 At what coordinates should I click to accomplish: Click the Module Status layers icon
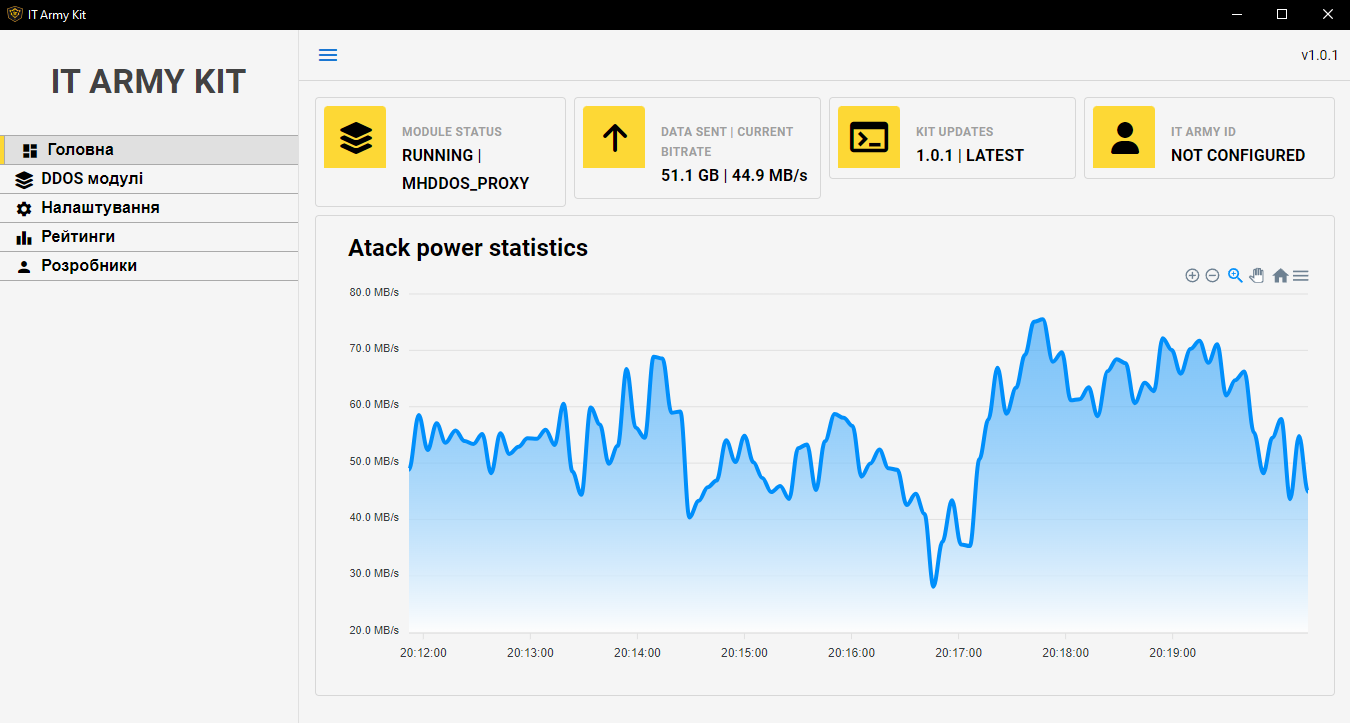click(x=355, y=137)
